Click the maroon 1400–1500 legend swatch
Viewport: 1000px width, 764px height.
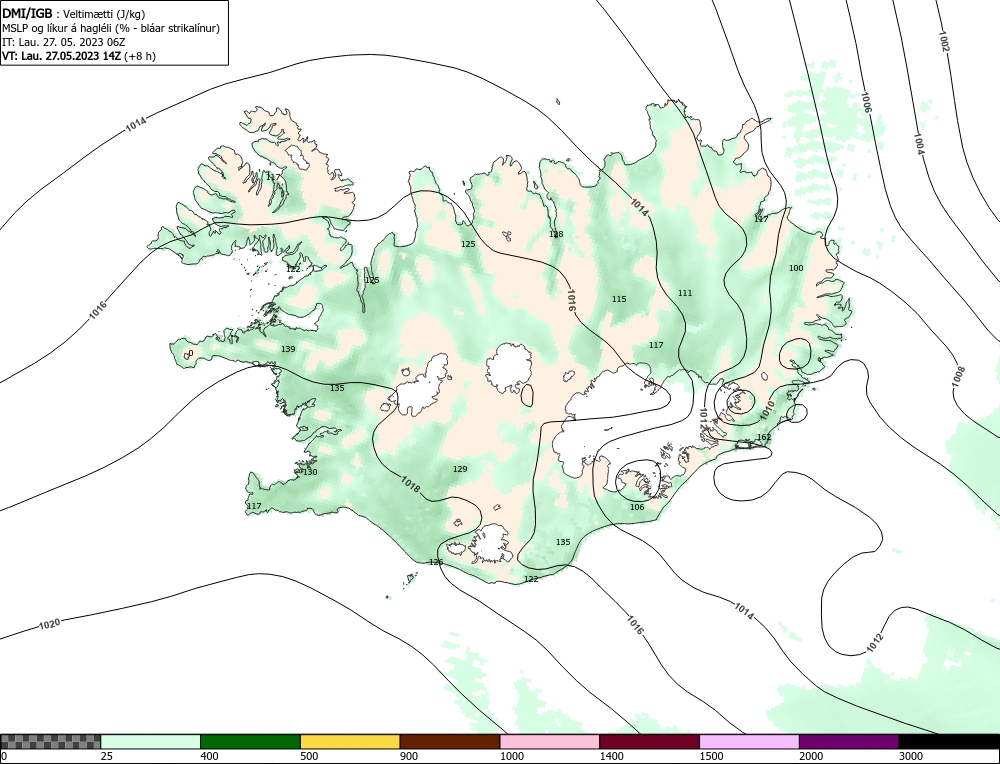pos(649,741)
